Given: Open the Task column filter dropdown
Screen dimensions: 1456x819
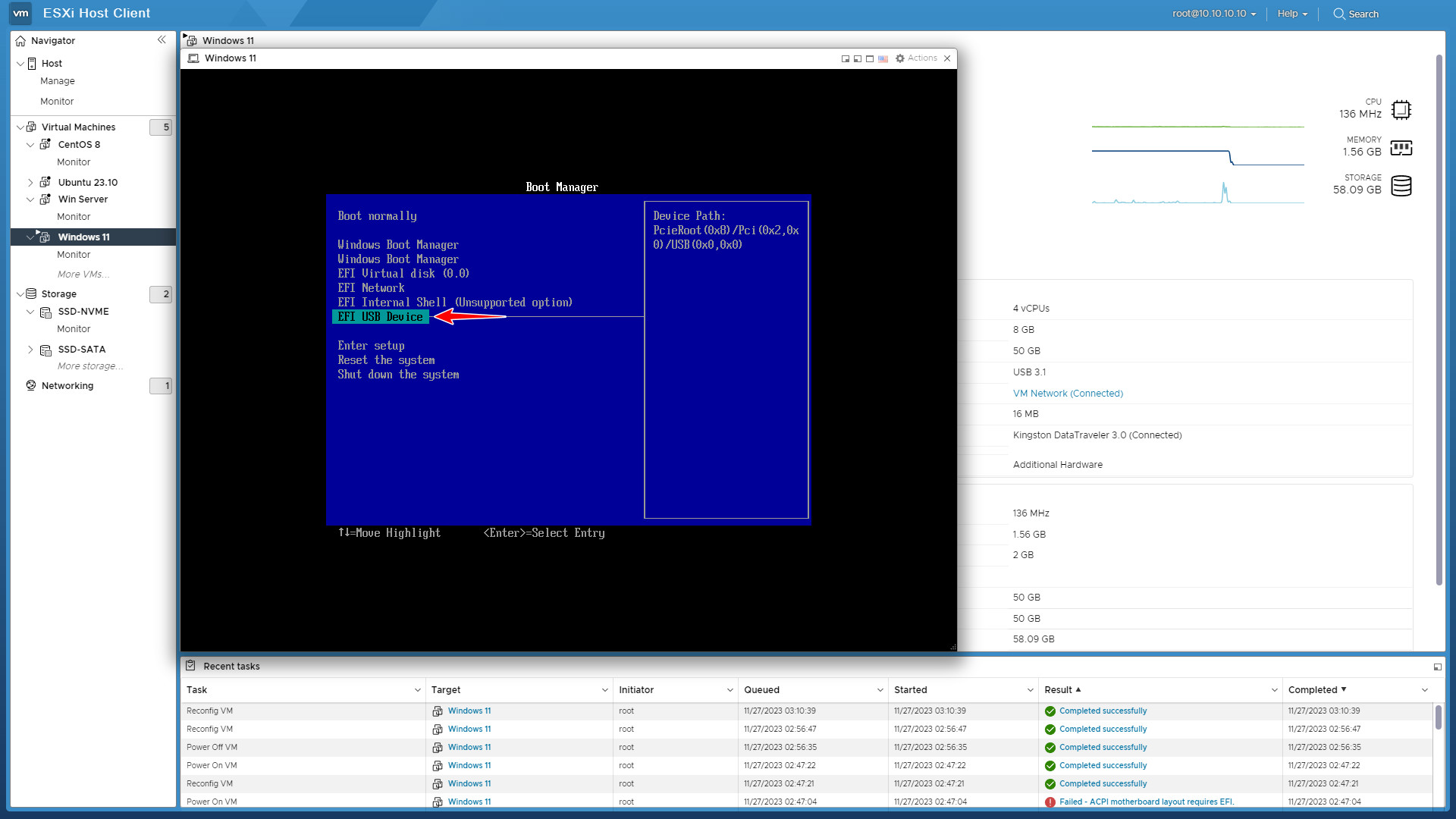Looking at the screenshot, I should (x=417, y=689).
